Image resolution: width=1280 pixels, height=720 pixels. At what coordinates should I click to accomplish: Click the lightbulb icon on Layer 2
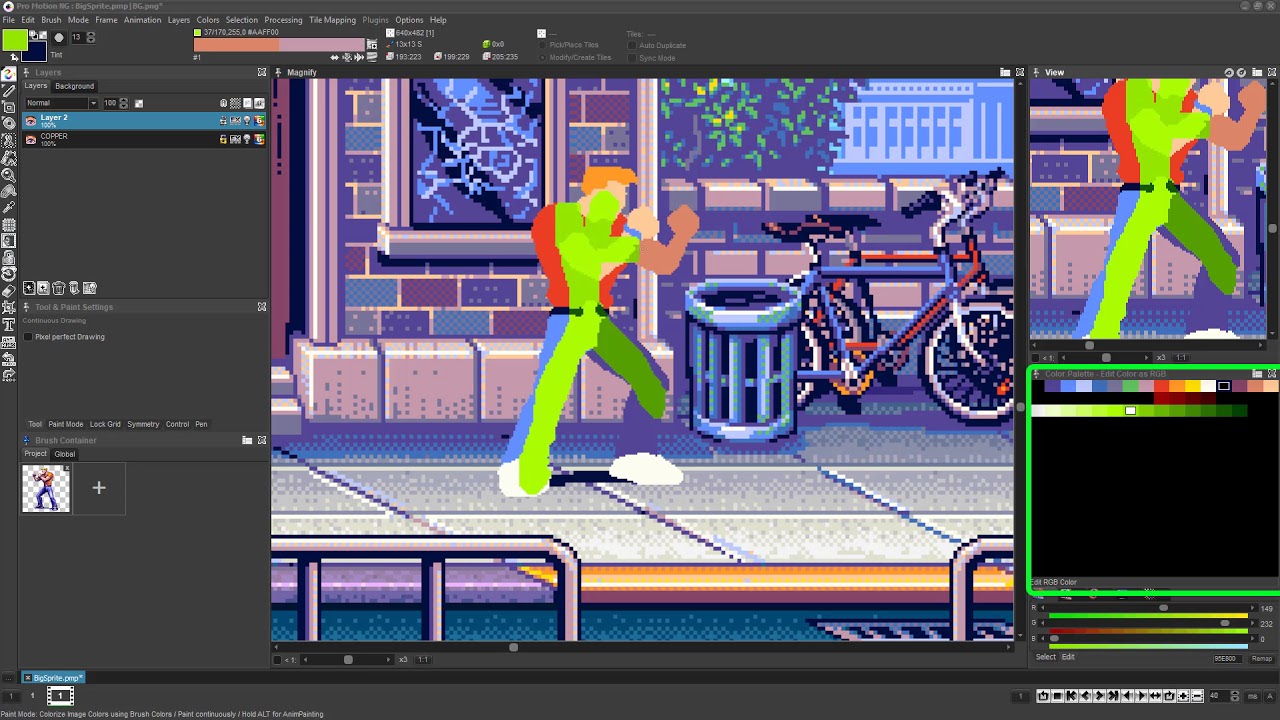[247, 121]
